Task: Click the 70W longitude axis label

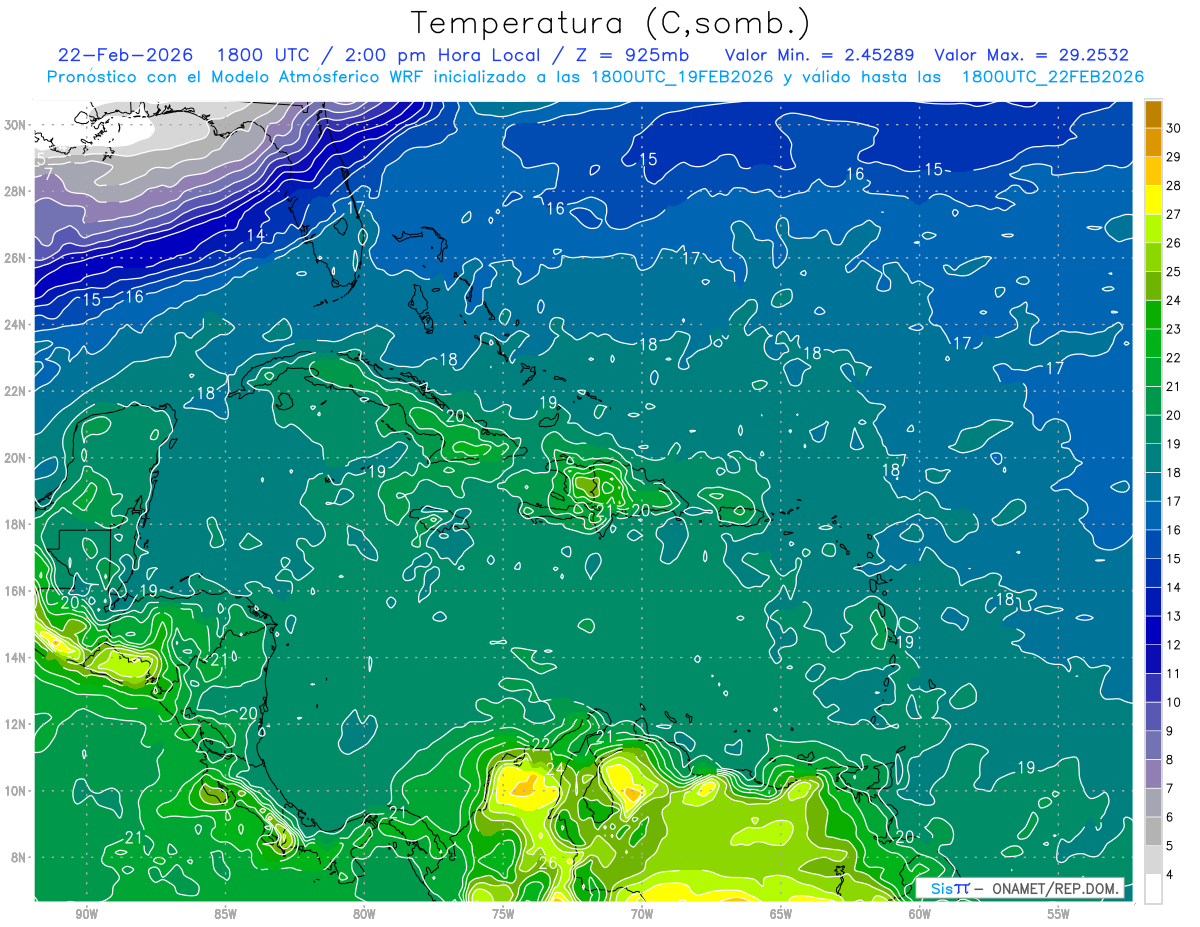Action: coord(642,914)
